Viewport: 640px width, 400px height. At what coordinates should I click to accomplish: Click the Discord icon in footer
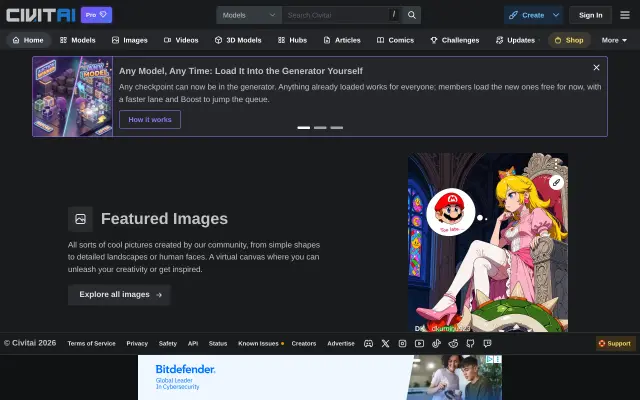[x=369, y=344]
